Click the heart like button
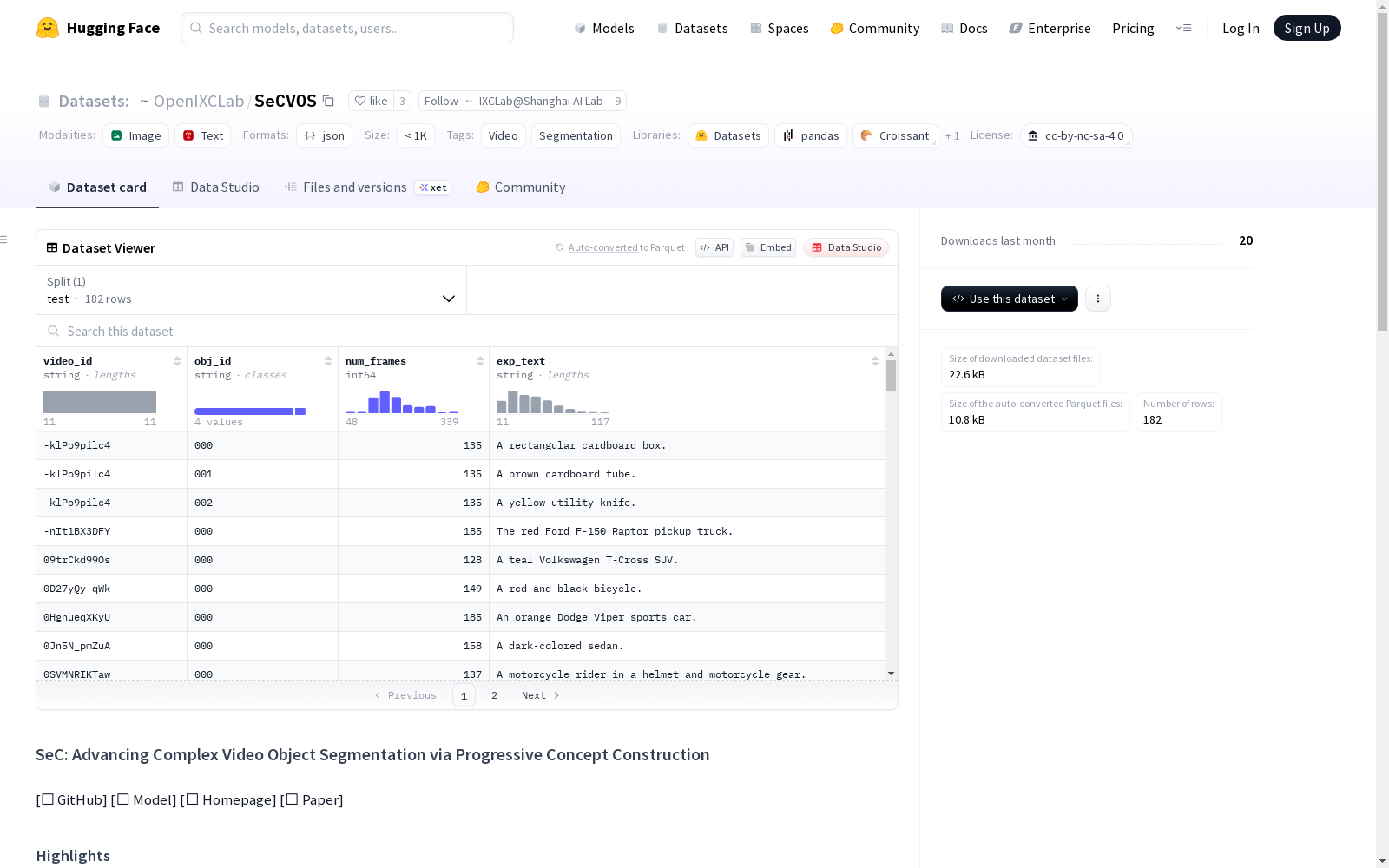 click(371, 101)
